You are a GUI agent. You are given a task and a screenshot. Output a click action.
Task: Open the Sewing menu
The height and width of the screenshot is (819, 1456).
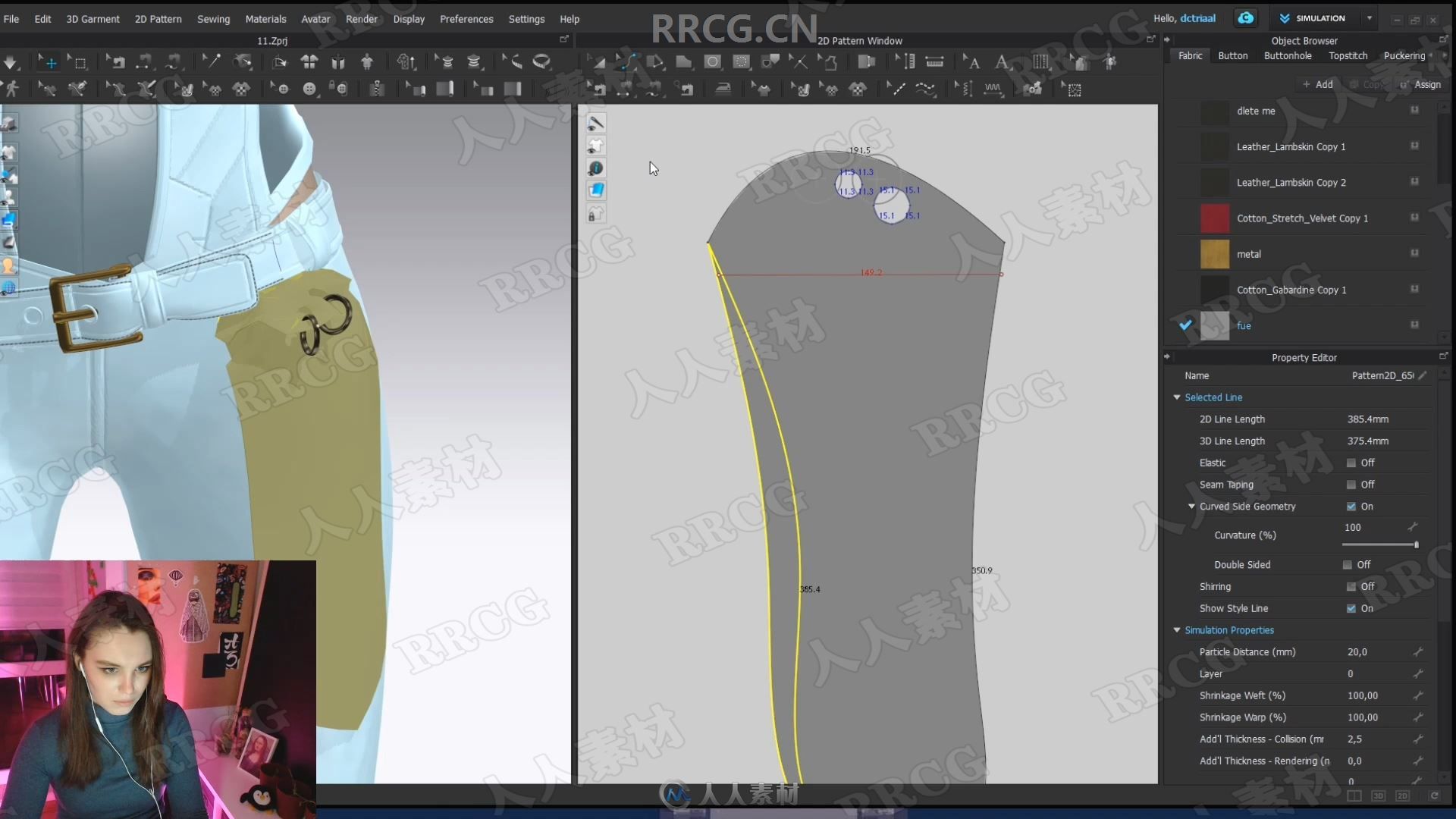212,18
